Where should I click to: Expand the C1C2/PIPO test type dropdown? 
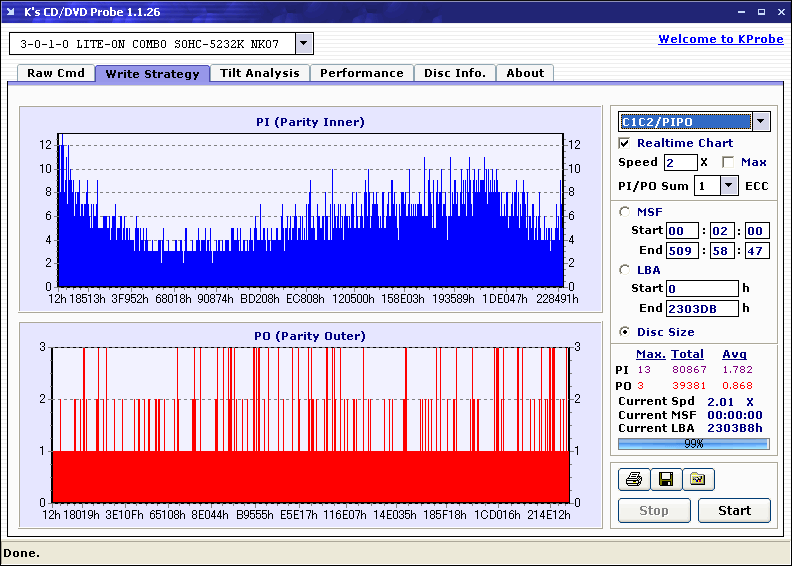coord(760,122)
